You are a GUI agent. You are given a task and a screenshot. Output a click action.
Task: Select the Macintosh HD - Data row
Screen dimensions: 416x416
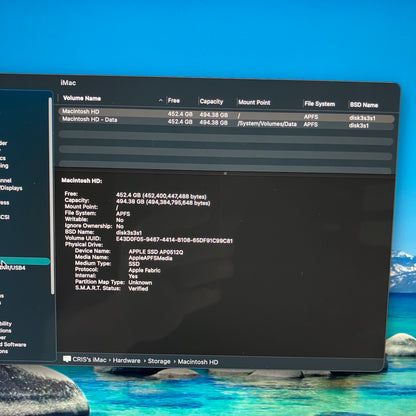(x=227, y=122)
